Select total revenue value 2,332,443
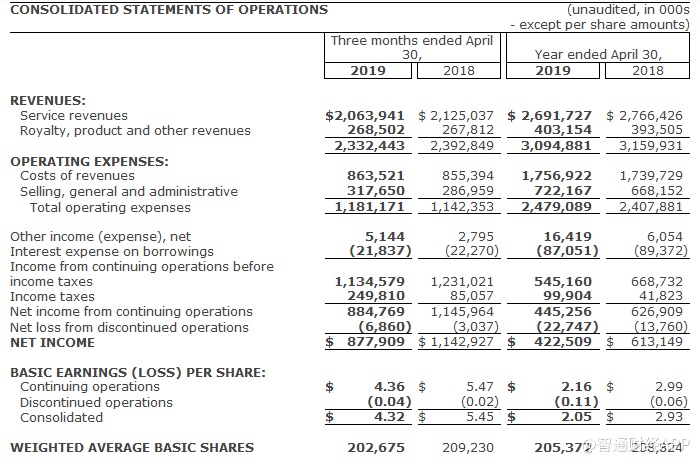 (369, 146)
